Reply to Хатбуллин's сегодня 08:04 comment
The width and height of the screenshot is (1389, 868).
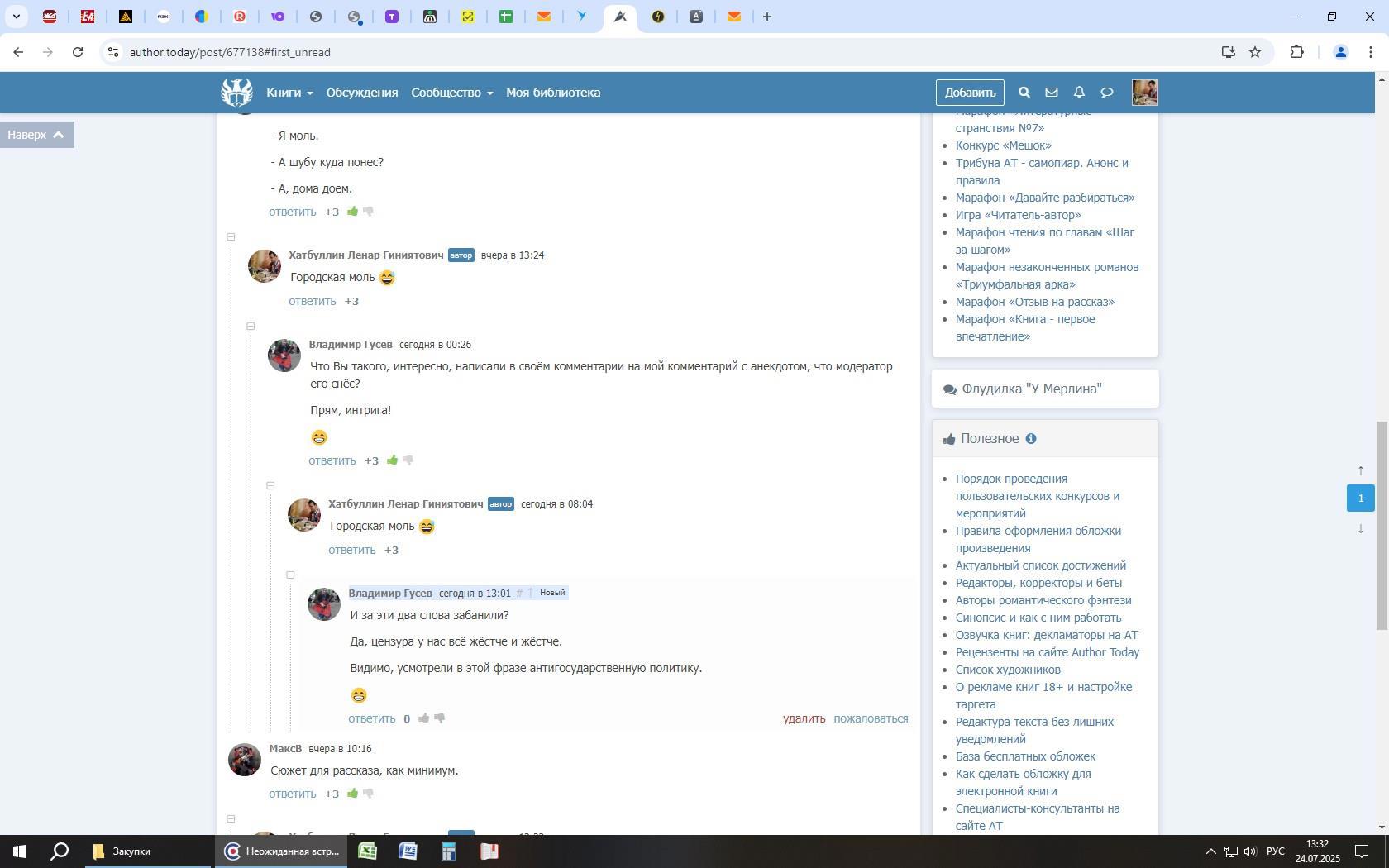[x=351, y=550]
